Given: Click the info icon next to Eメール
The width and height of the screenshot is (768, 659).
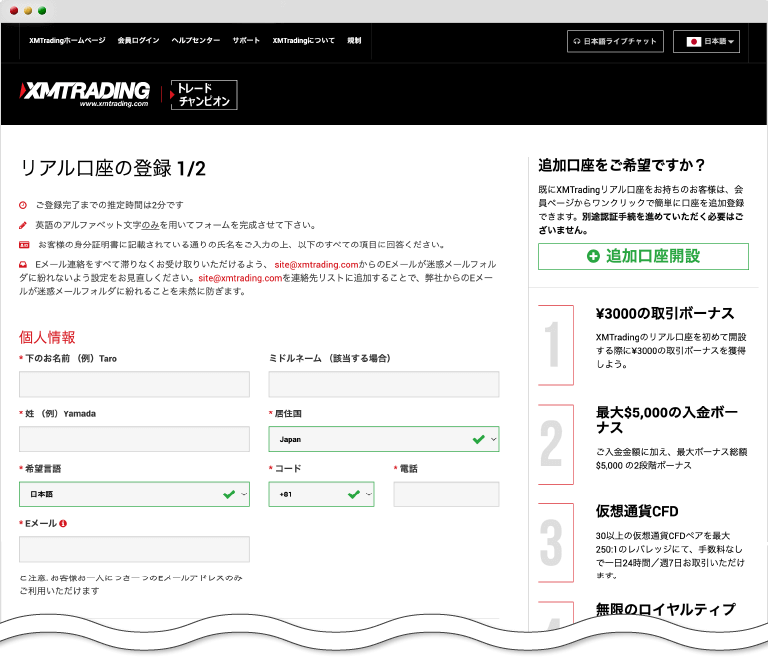Looking at the screenshot, I should [63, 523].
